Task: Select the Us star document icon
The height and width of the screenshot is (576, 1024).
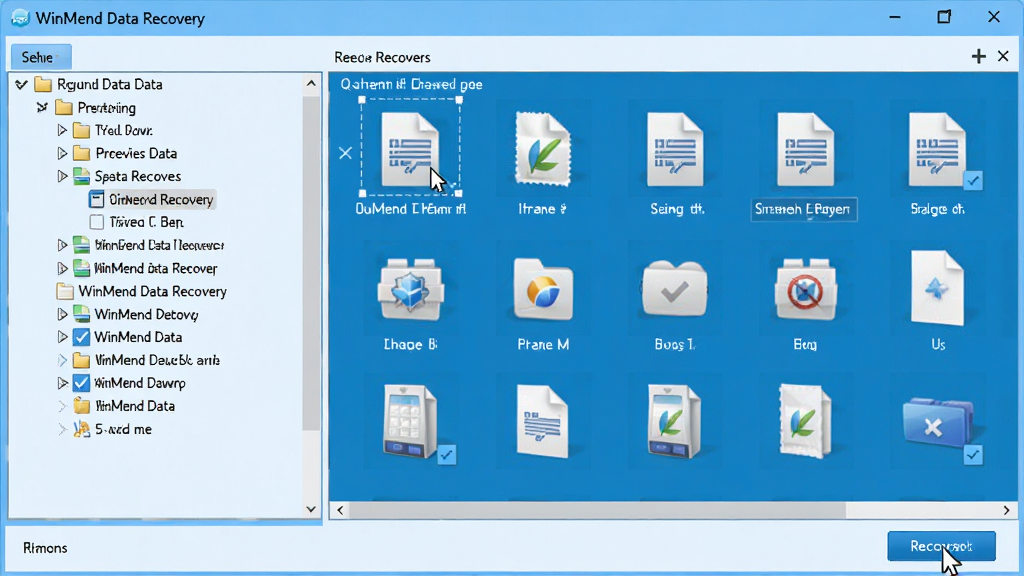Action: click(x=937, y=287)
